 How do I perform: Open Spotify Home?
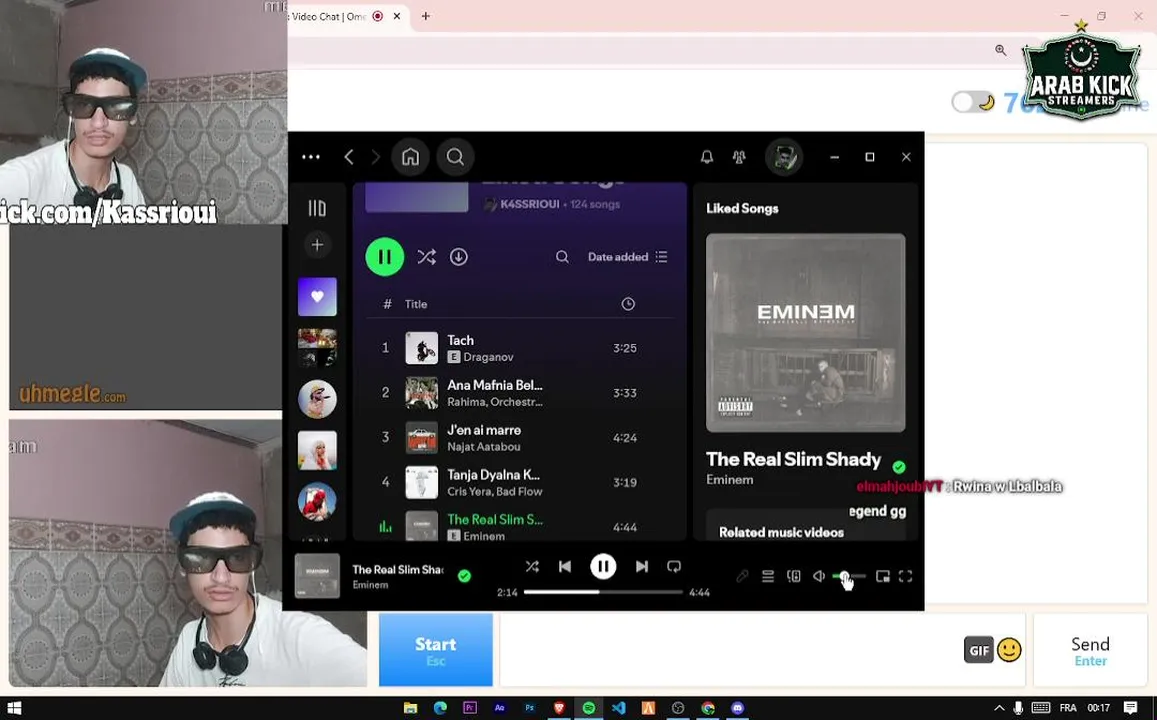(410, 157)
